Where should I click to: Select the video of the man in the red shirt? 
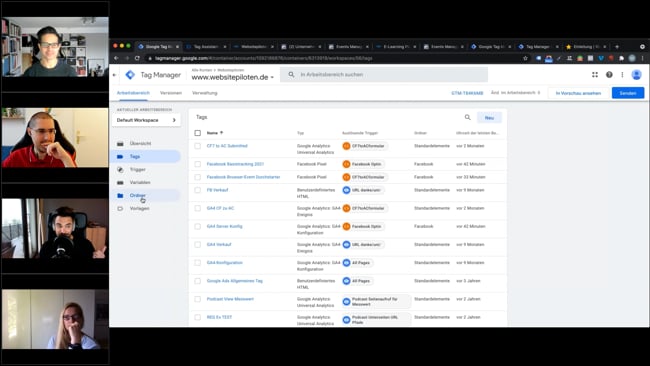click(55, 138)
